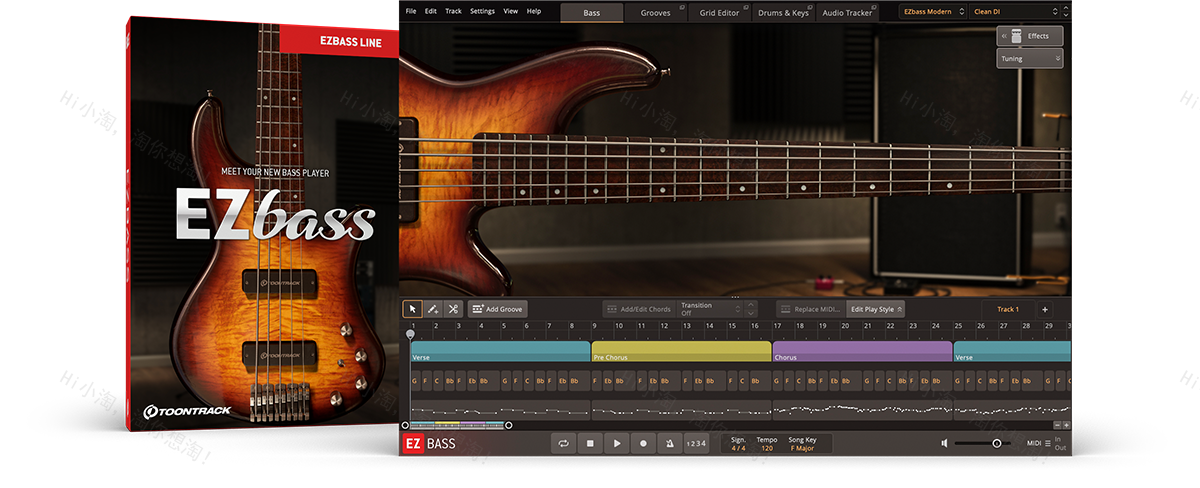Select the Chorus song block
Screen dimensions: 1200x488
pos(862,351)
